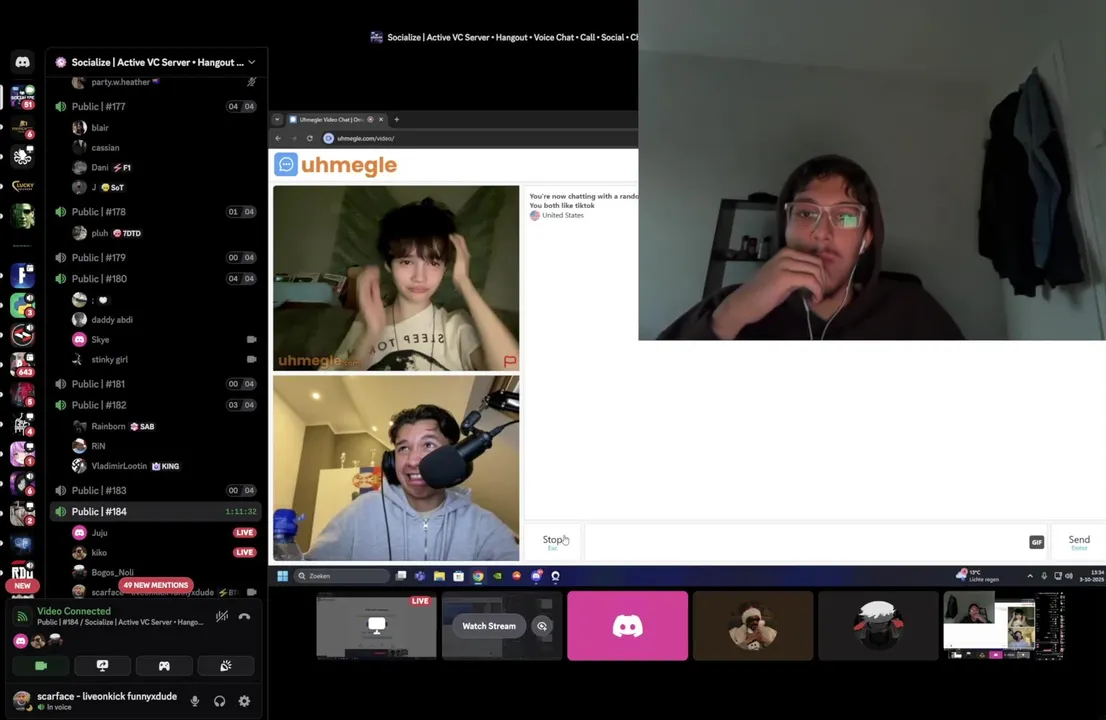Click browser back arrow in stream

(x=278, y=138)
